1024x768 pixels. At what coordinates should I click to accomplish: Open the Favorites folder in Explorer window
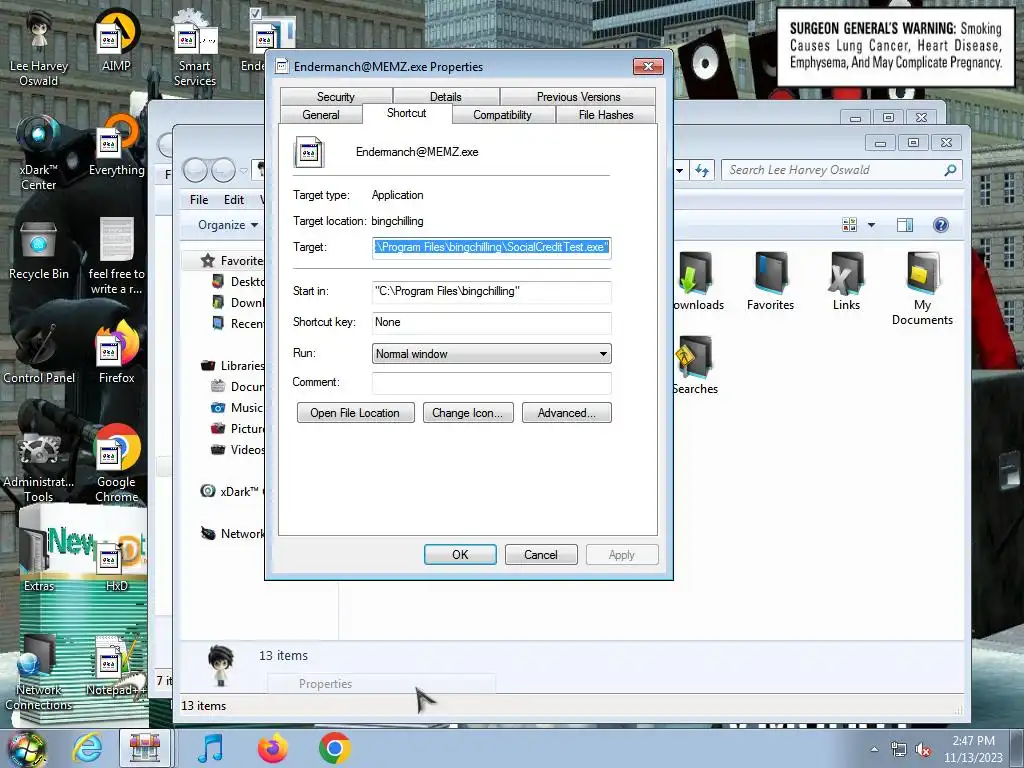[x=770, y=281]
